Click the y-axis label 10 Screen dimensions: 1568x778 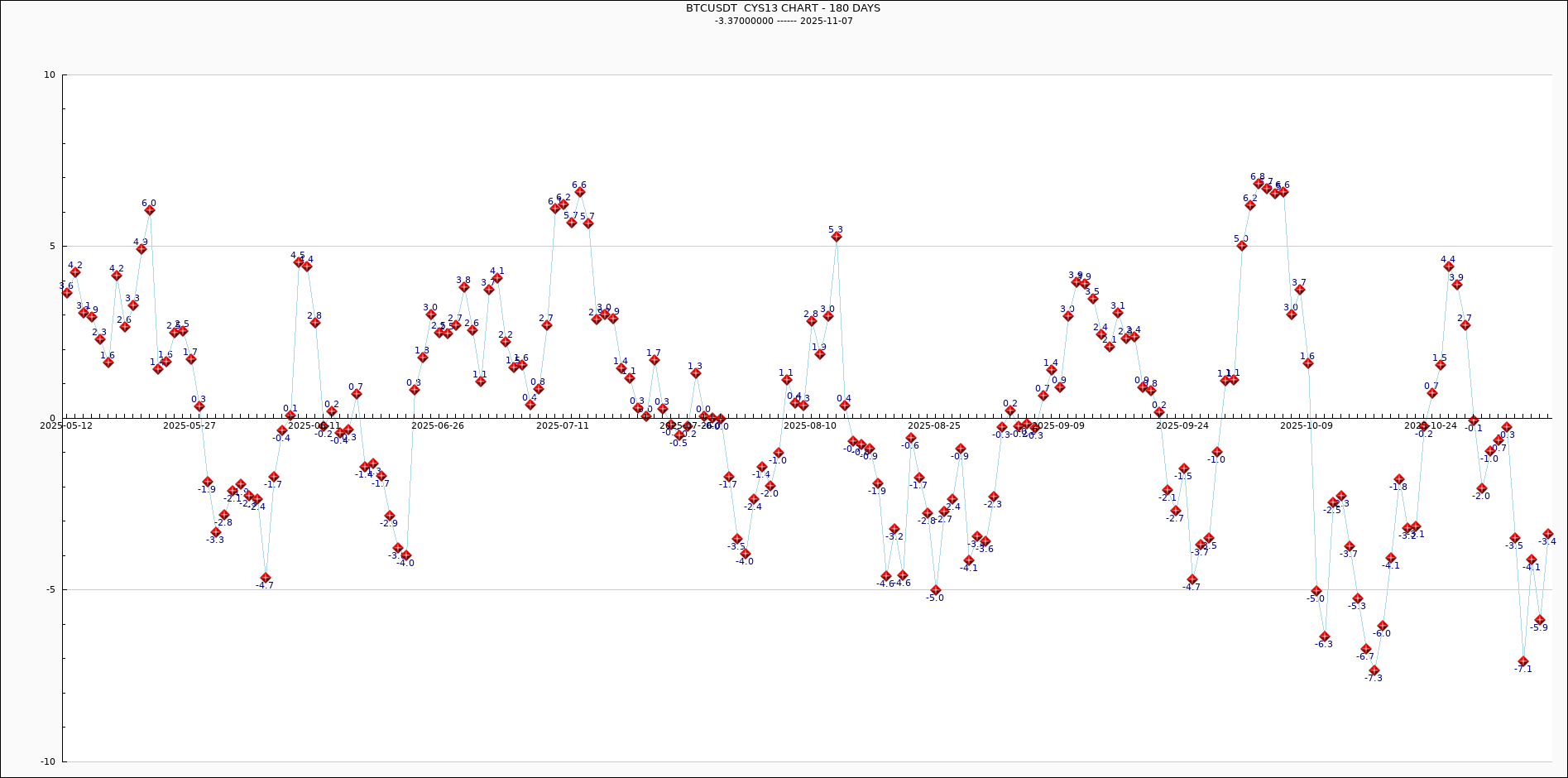[50, 75]
